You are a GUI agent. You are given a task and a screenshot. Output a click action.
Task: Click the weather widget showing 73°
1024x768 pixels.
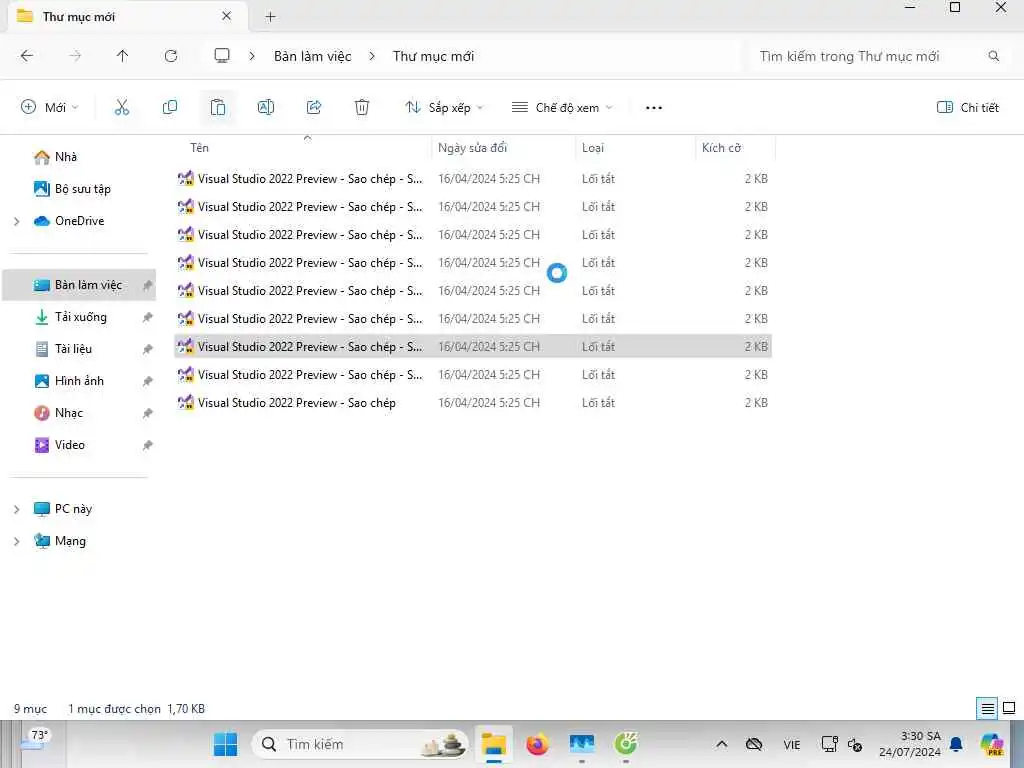point(35,739)
